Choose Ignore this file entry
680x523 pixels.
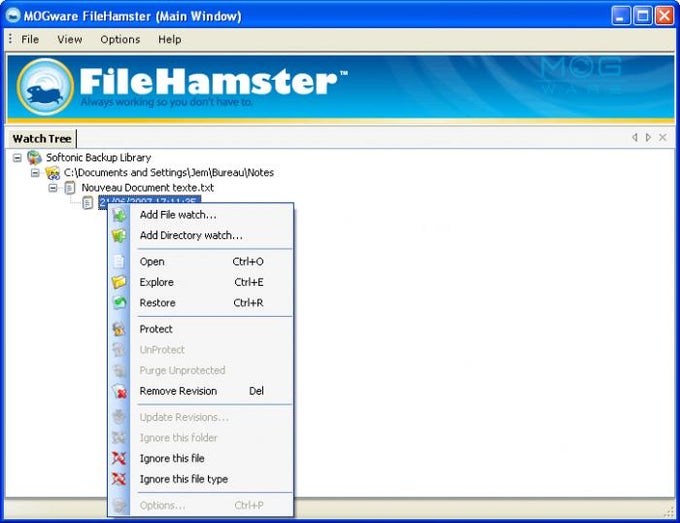coord(201,458)
